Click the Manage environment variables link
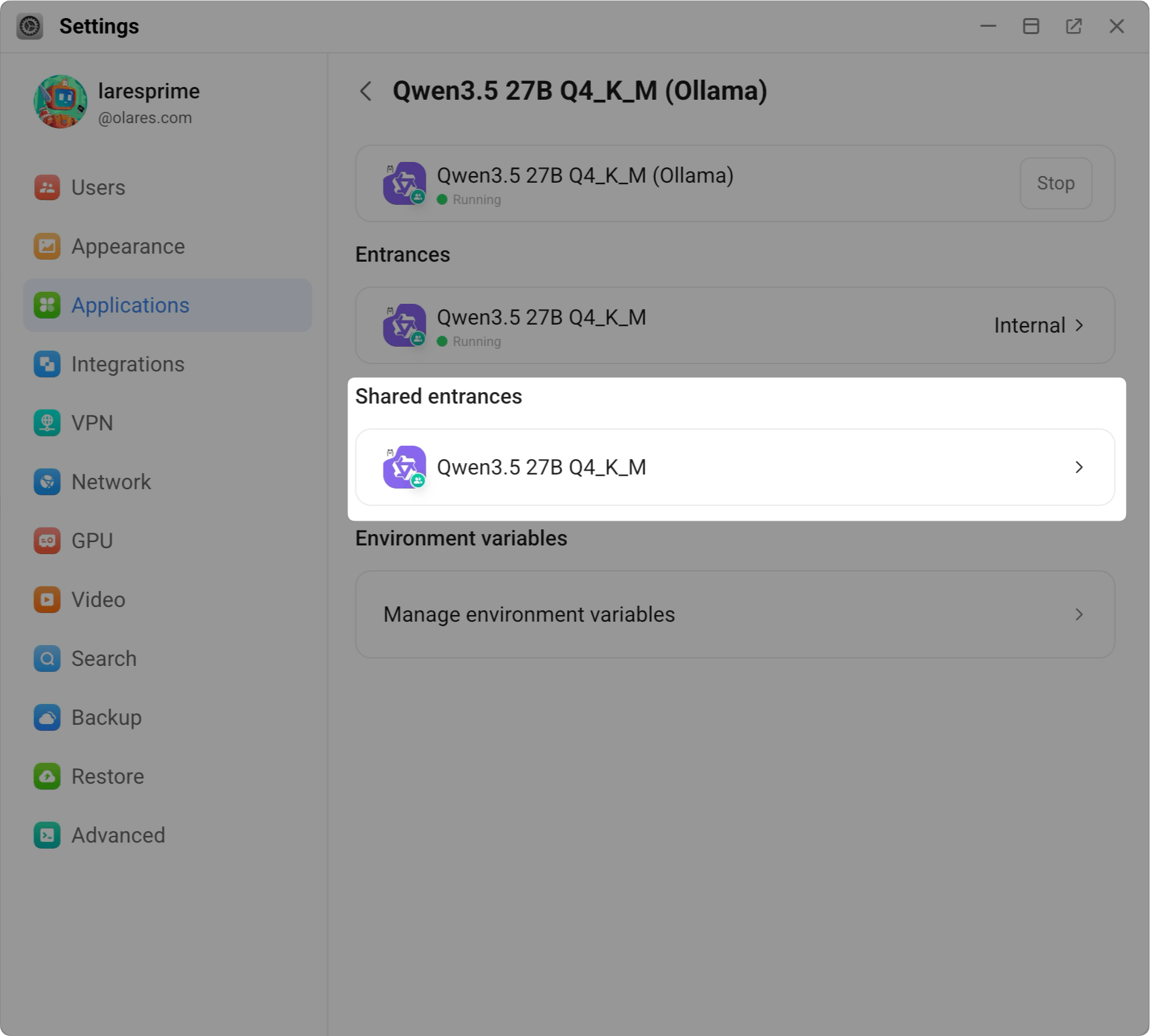This screenshot has height=1036, width=1150. click(528, 614)
